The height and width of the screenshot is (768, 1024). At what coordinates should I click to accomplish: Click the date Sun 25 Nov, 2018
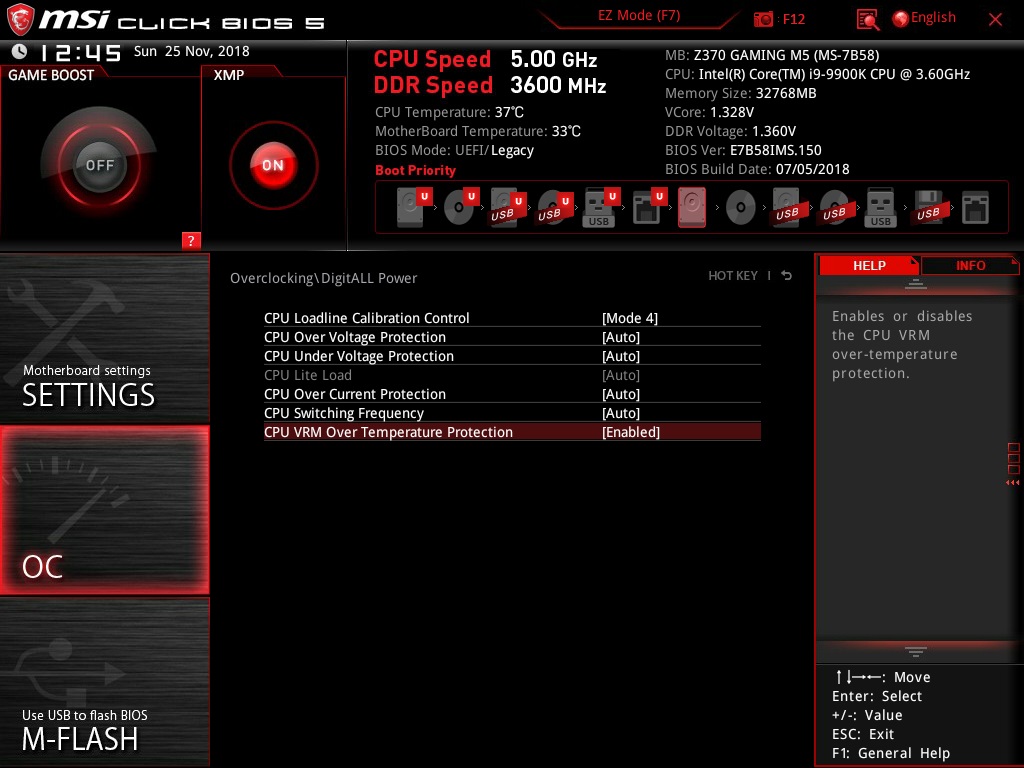191,51
